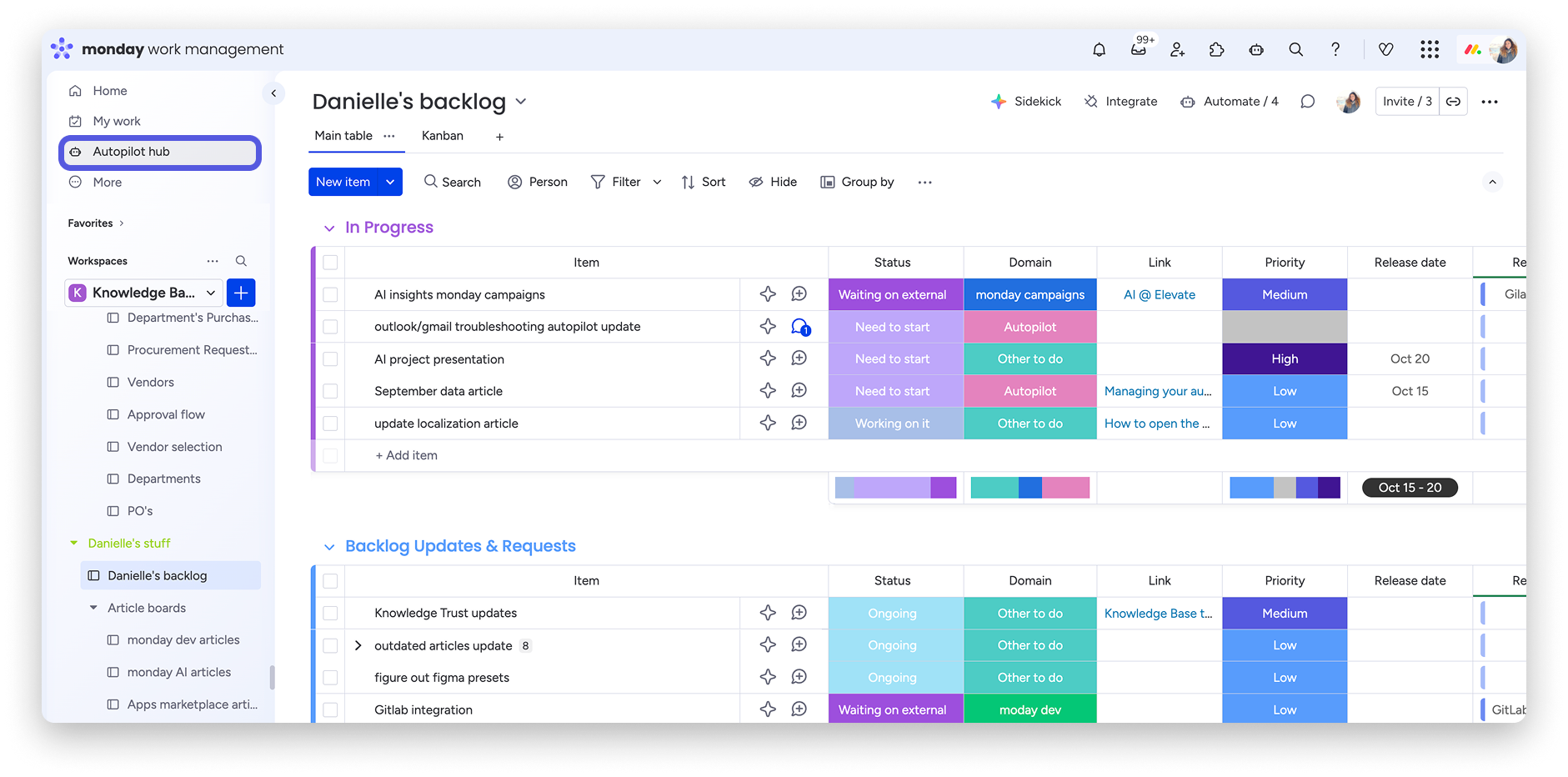Open updates for outlook/gmail troubleshooting row
The width and height of the screenshot is (1568, 777).
point(800,327)
